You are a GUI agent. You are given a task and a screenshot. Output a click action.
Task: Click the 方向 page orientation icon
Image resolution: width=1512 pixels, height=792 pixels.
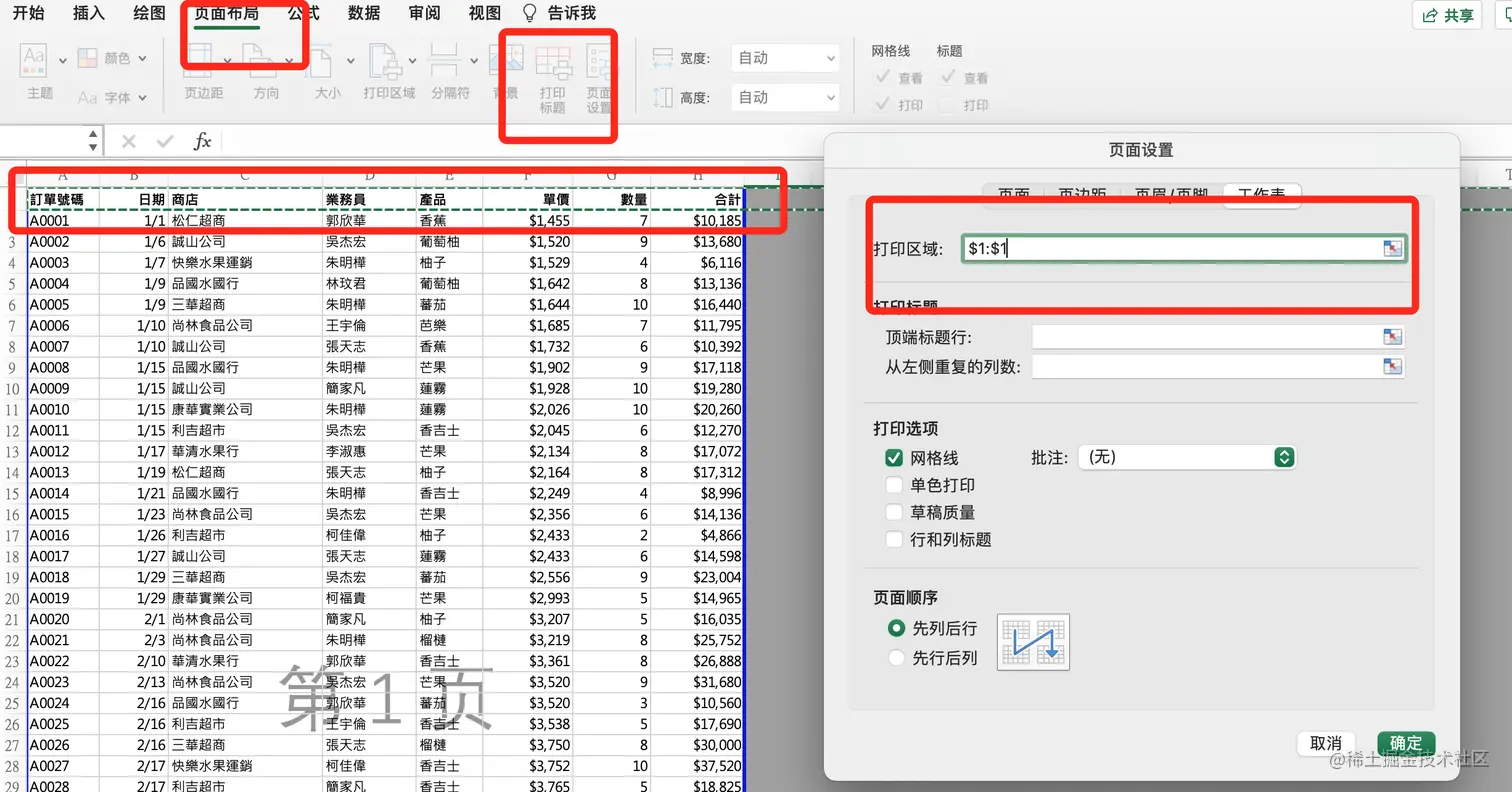click(260, 61)
